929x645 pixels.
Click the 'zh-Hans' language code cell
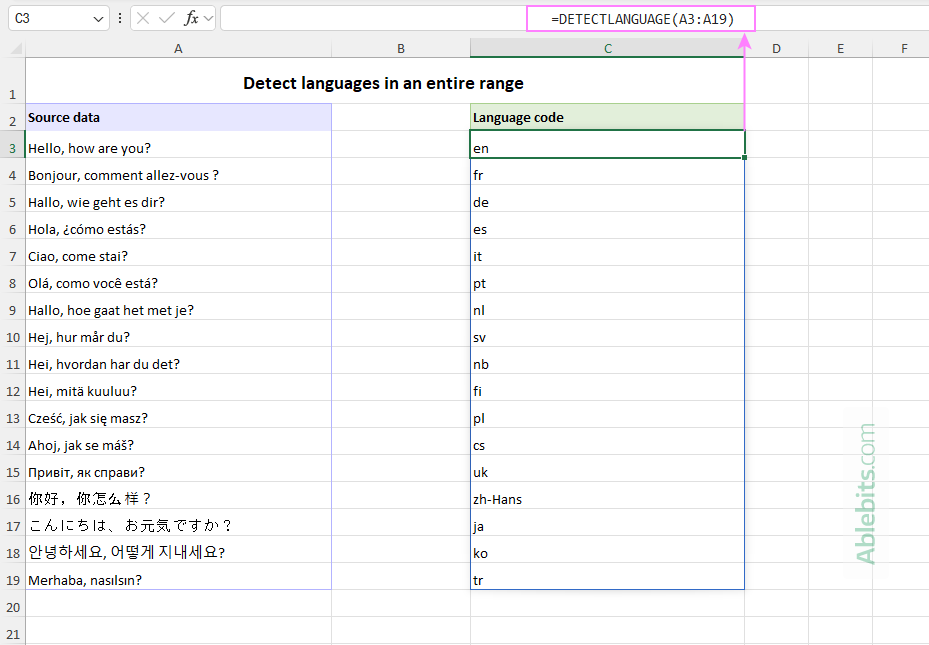click(607, 496)
